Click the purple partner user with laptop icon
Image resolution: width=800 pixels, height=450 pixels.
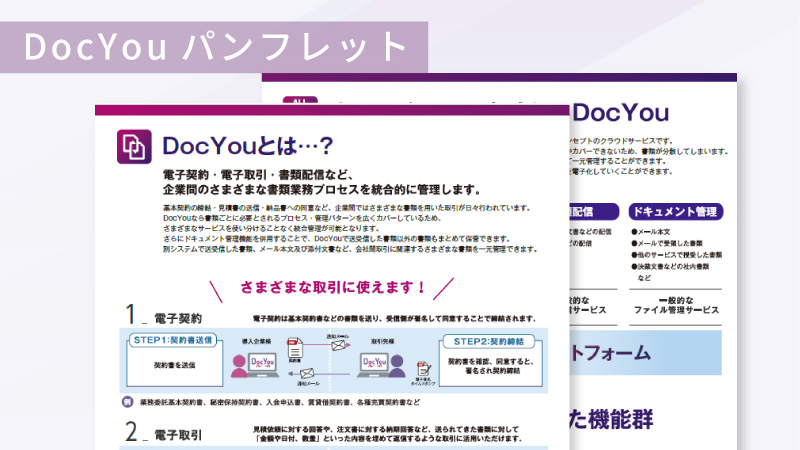pos(381,366)
